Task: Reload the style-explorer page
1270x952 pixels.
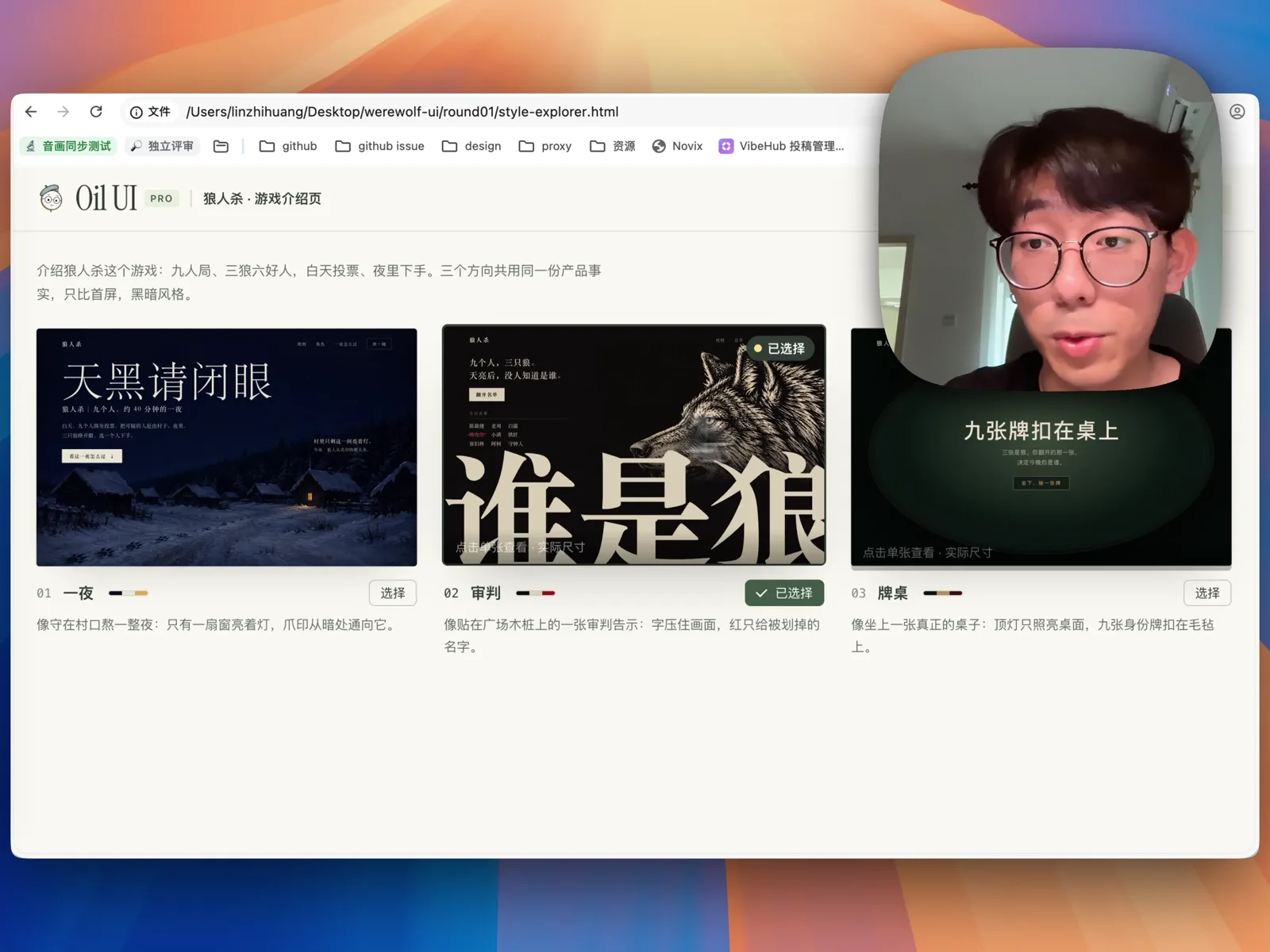Action: pos(96,112)
